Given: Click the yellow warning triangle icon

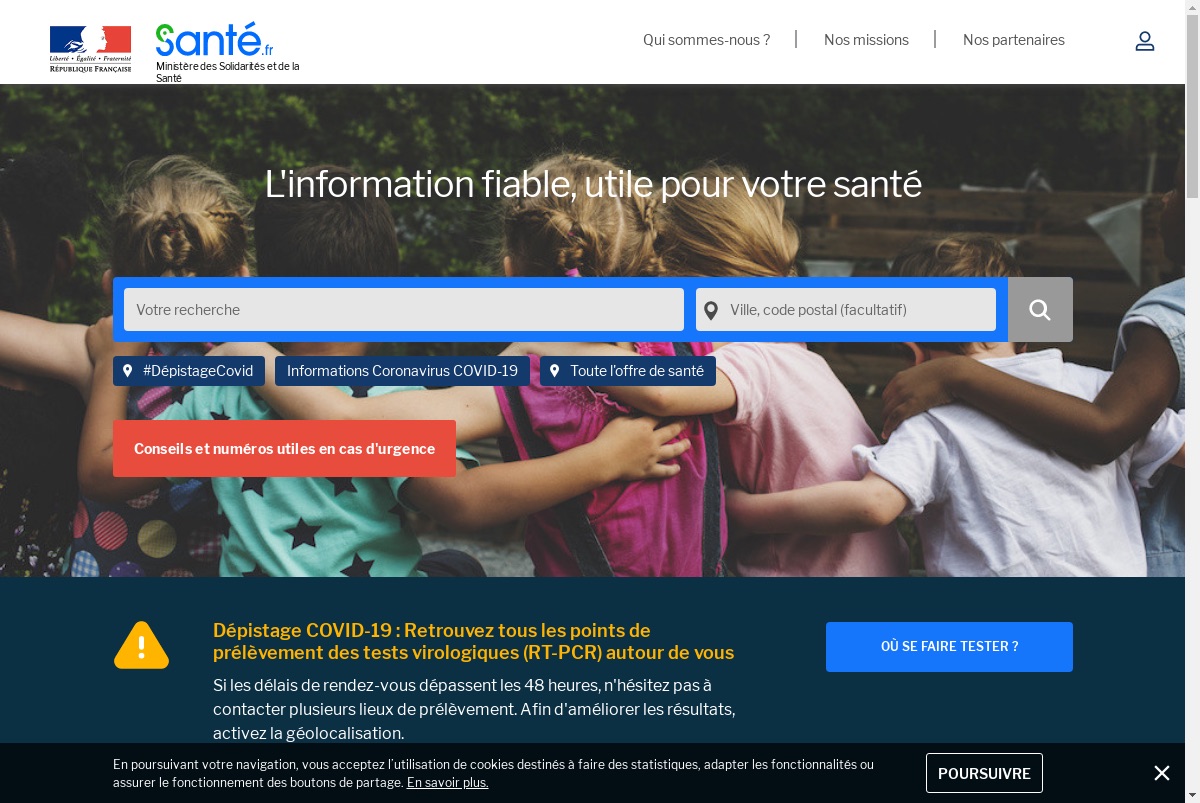Looking at the screenshot, I should (141, 646).
